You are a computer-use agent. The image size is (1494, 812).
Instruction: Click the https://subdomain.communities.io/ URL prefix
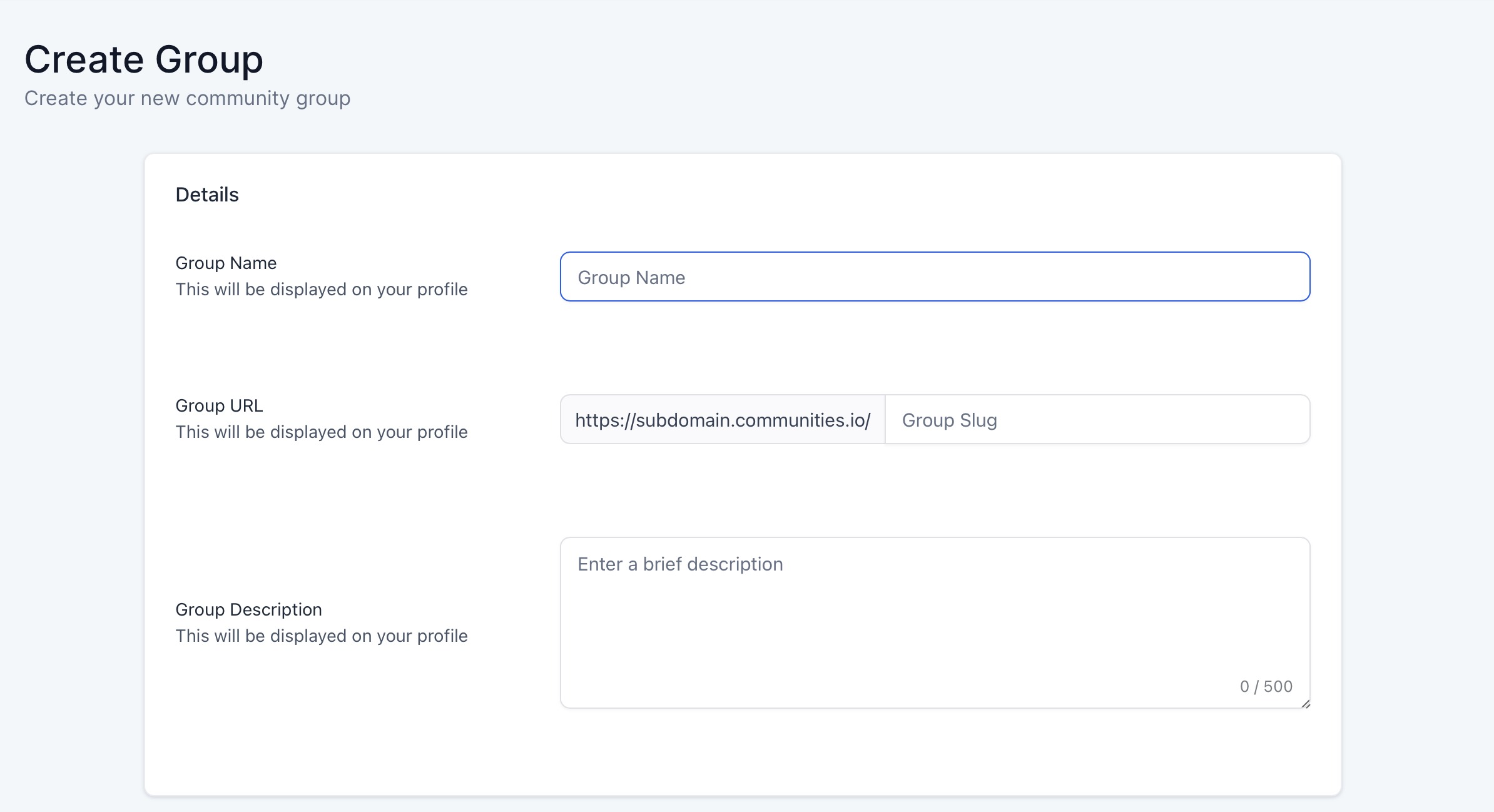[x=723, y=420]
